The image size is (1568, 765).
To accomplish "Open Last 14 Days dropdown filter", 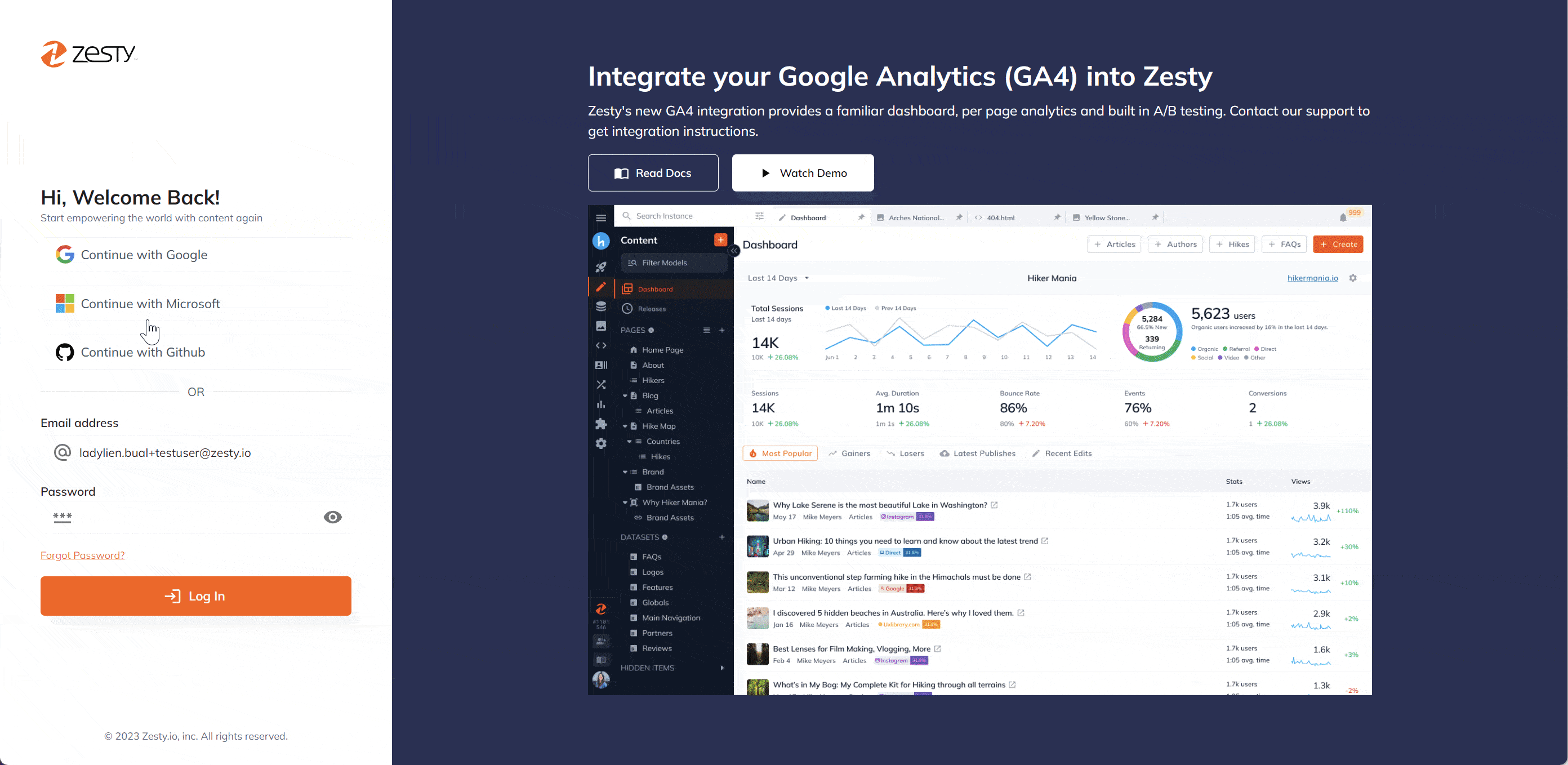I will point(779,278).
